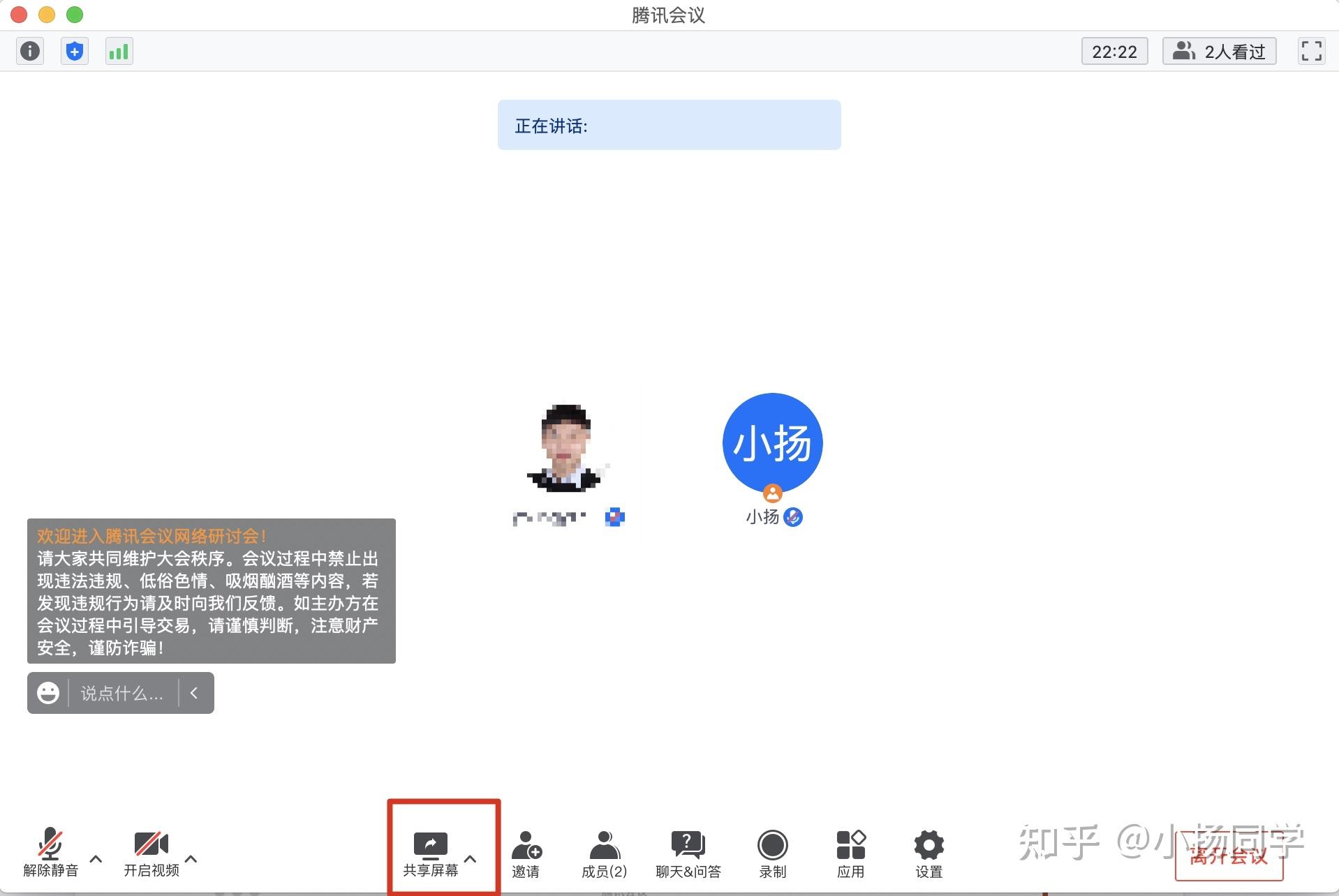Open the emoji picker in chat box
Screen dimensions: 1339x896
[48, 693]
